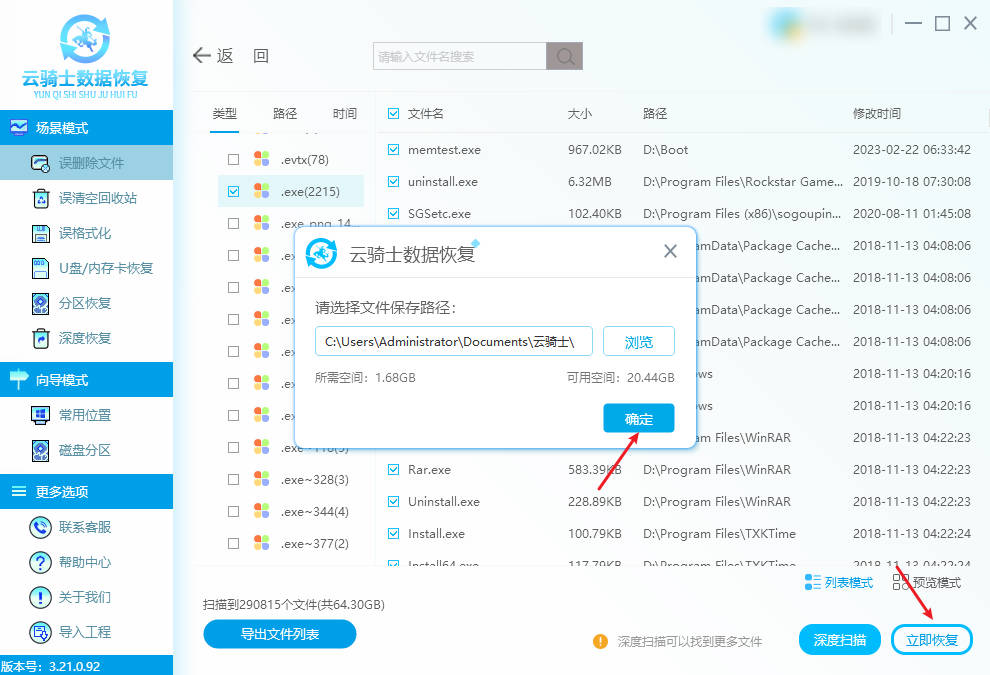The width and height of the screenshot is (990, 675).
Task: Toggle the memtest.exe file checkbox
Action: [393, 150]
